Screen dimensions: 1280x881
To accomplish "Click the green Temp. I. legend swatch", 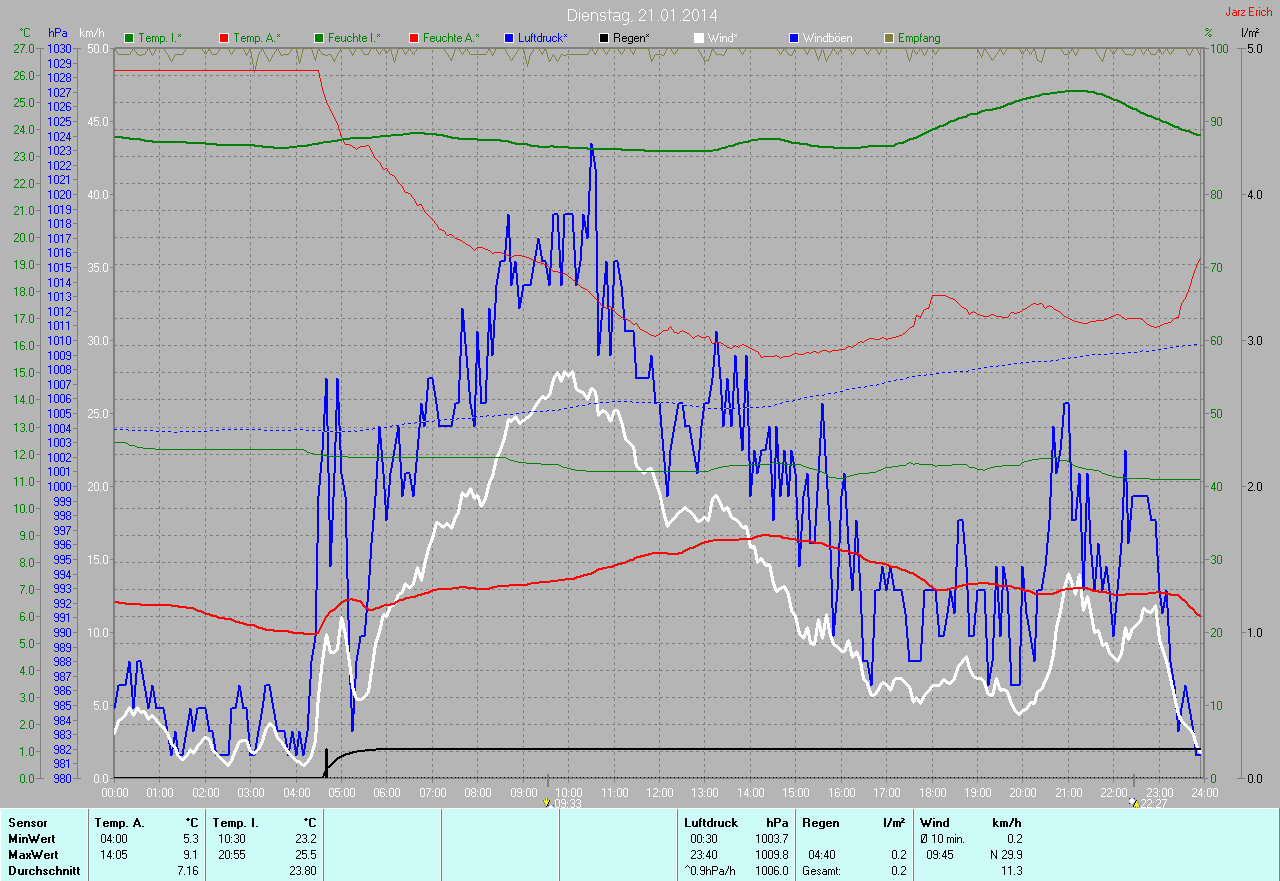I will pyautogui.click(x=128, y=38).
